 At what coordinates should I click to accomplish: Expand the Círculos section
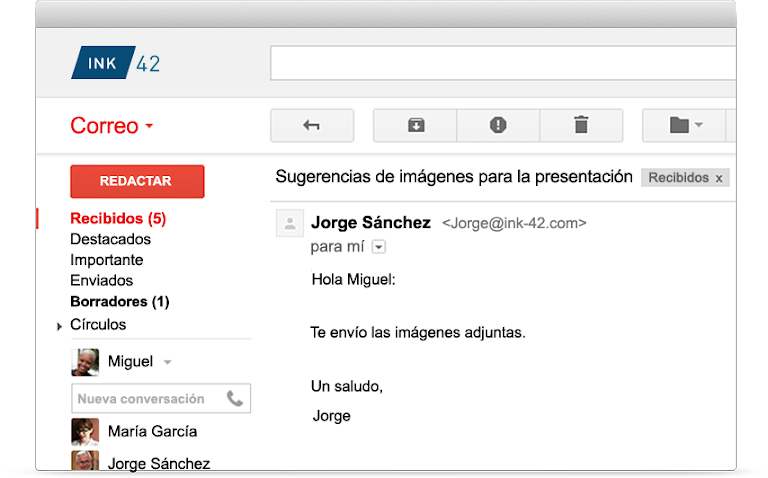click(x=60, y=326)
